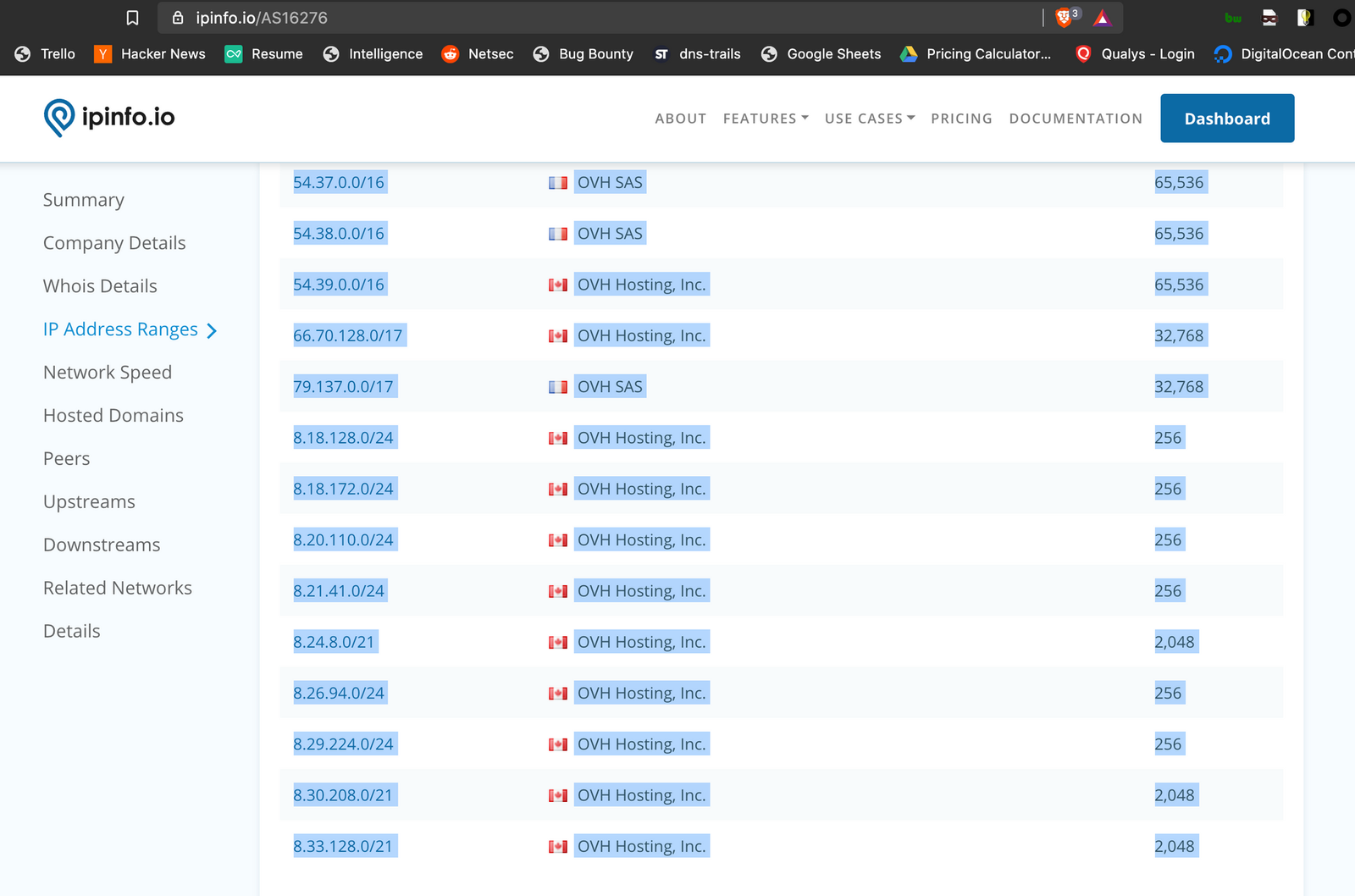Go to Hosted Domains section

click(113, 416)
